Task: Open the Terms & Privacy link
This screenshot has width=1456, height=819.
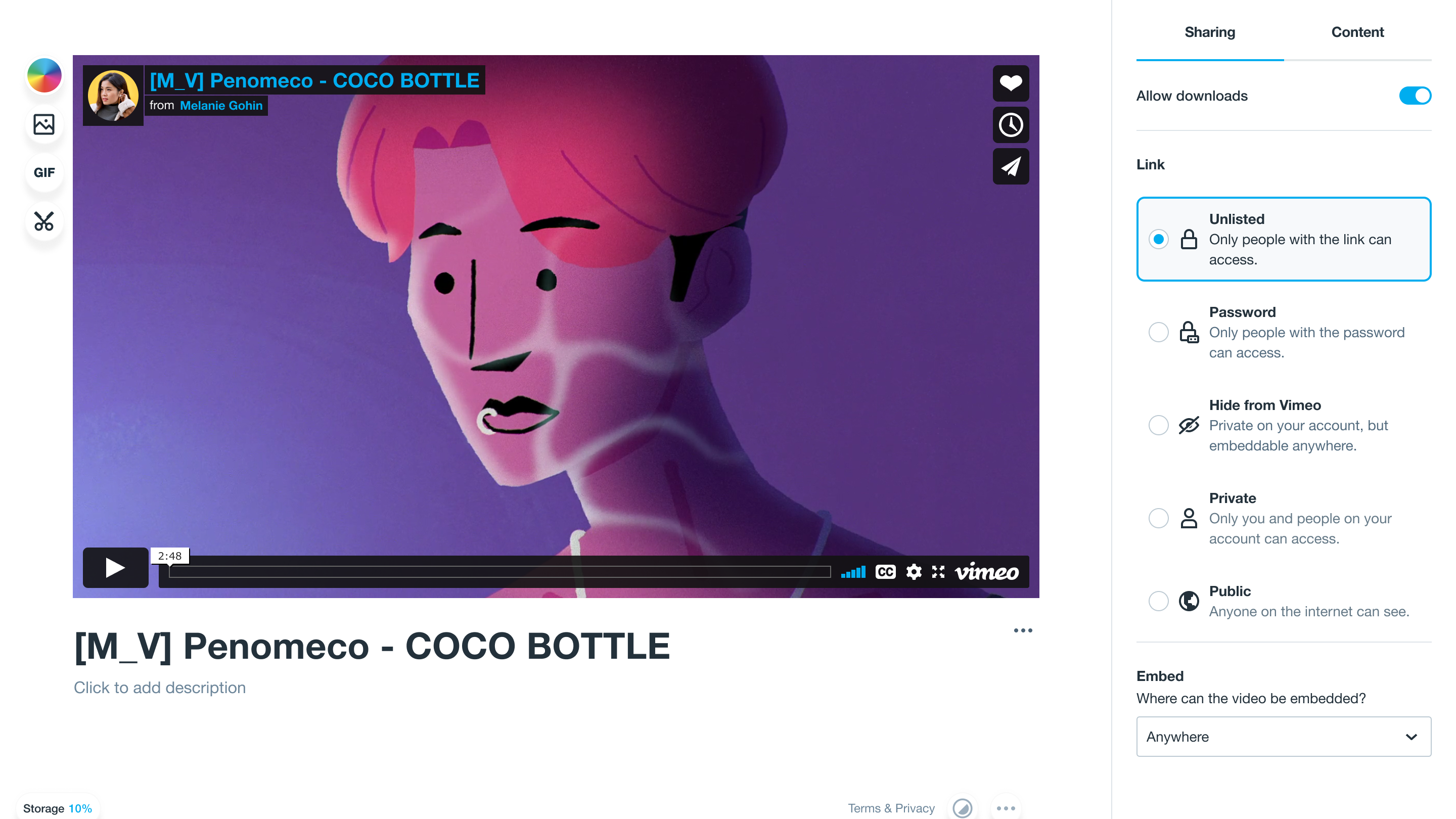Action: 891,808
